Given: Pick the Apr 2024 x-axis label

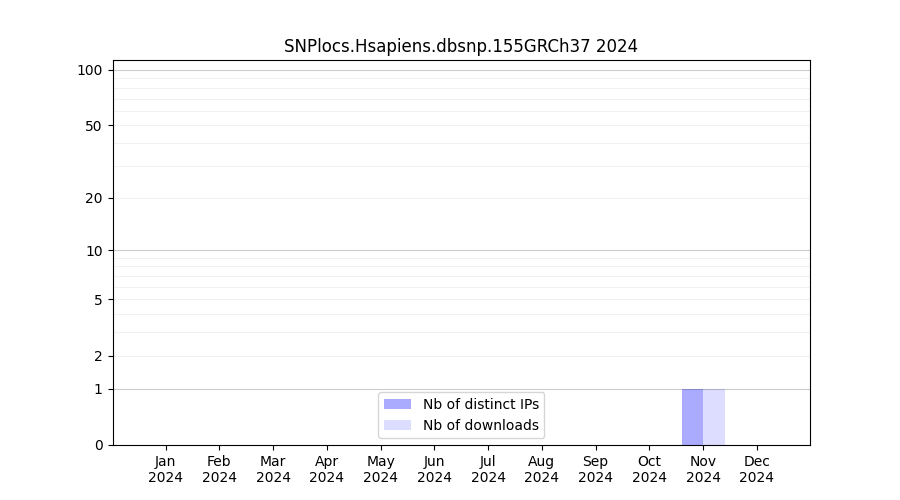Looking at the screenshot, I should coord(327,469).
